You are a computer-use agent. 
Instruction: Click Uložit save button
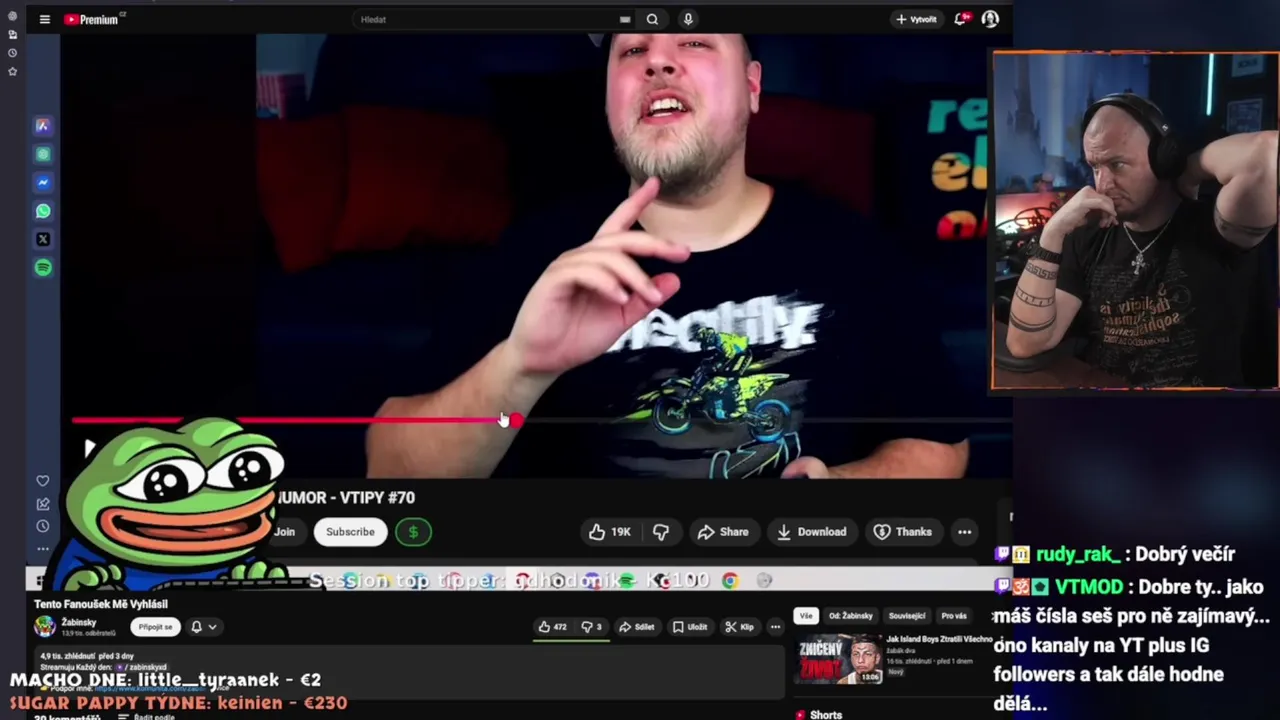(690, 627)
